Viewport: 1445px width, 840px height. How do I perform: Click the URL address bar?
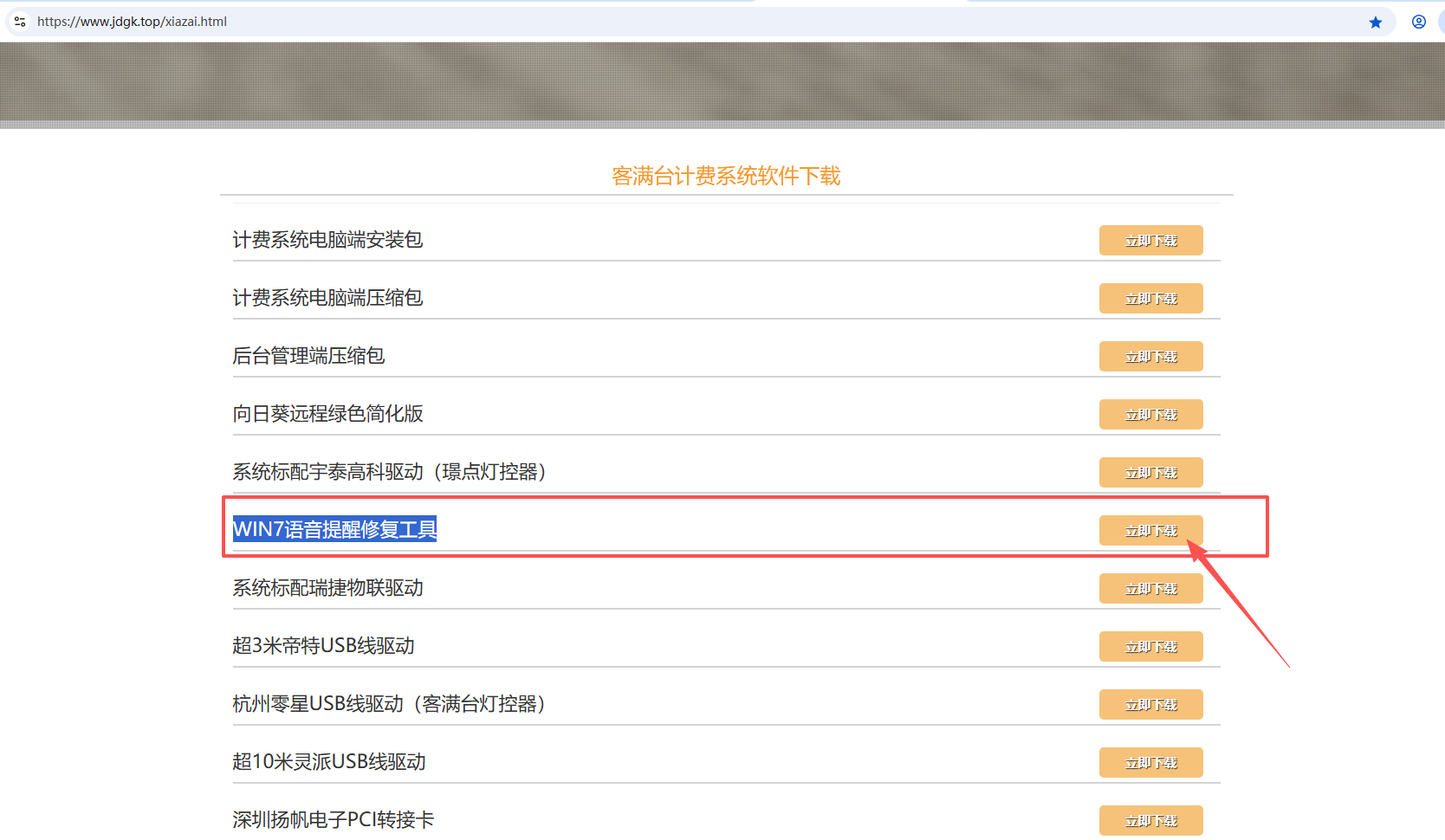tap(606, 22)
